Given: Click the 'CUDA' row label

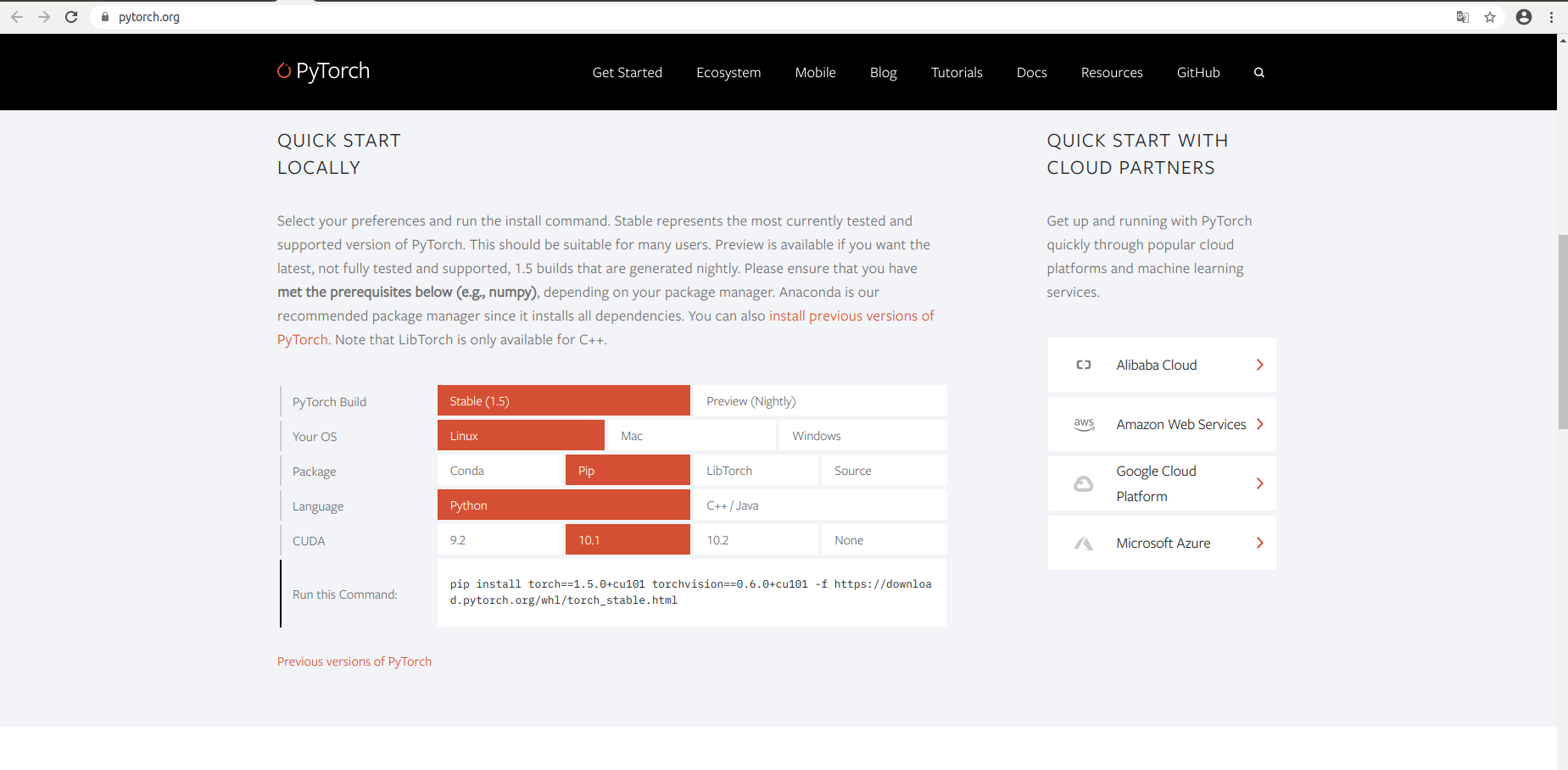Looking at the screenshot, I should coord(309,541).
